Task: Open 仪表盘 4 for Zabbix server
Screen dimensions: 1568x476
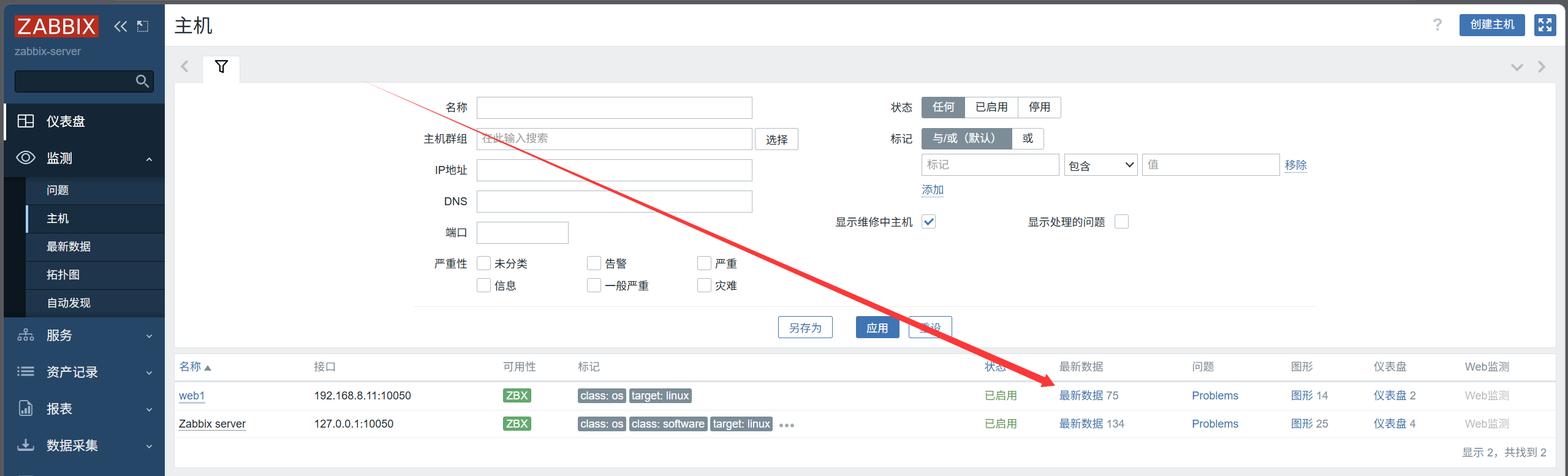Action: click(x=1395, y=424)
